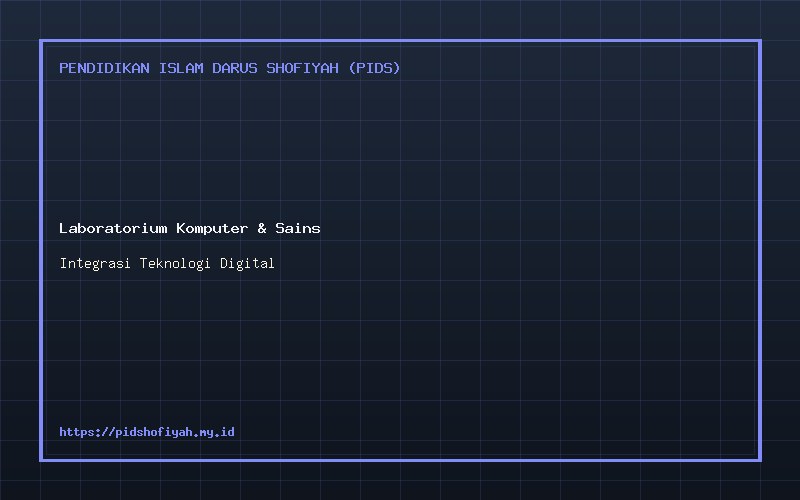This screenshot has width=800, height=500.
Task: Click the word Teknologi in the subtitle
Action: pyautogui.click(x=175, y=263)
